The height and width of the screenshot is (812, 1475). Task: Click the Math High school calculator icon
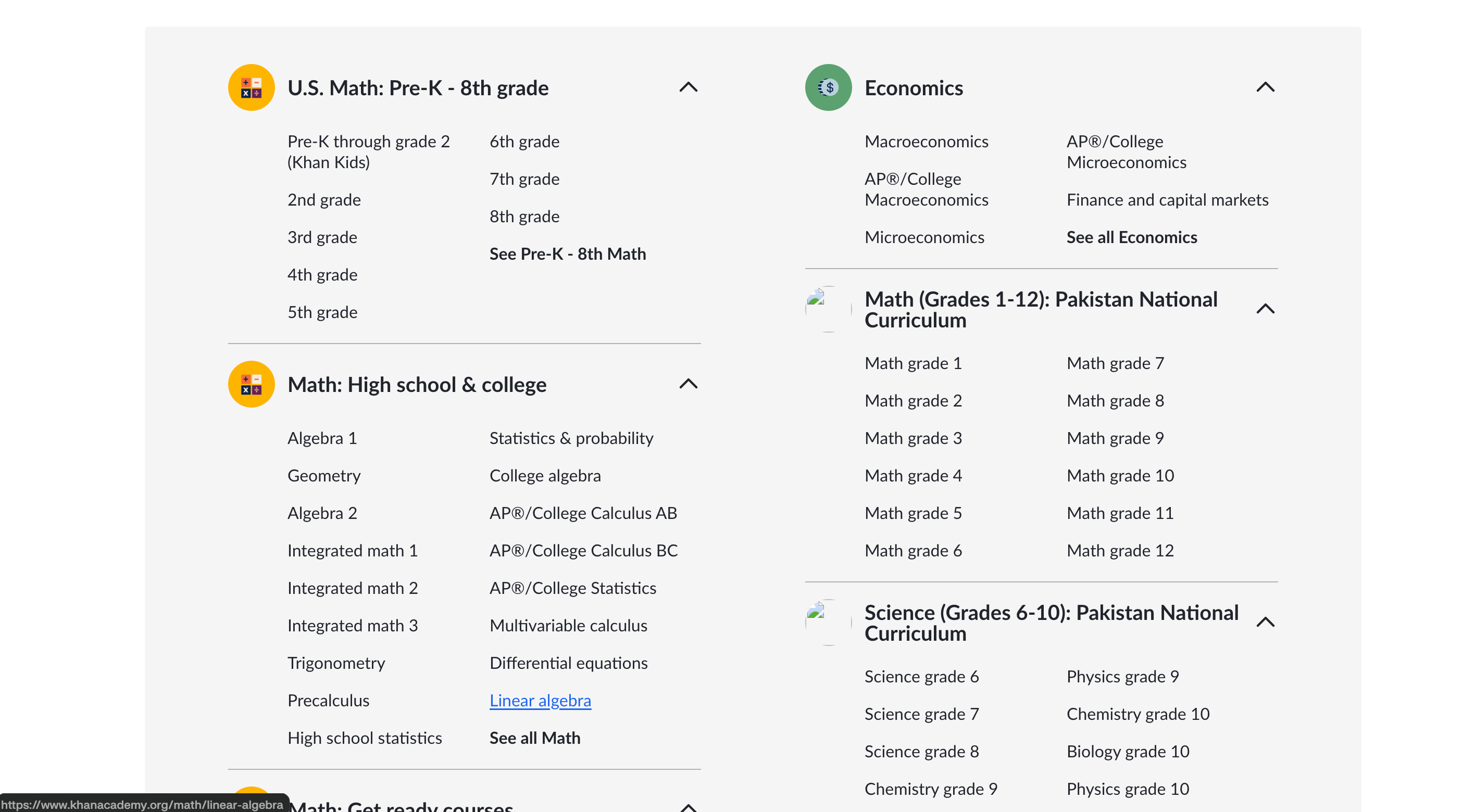click(252, 384)
